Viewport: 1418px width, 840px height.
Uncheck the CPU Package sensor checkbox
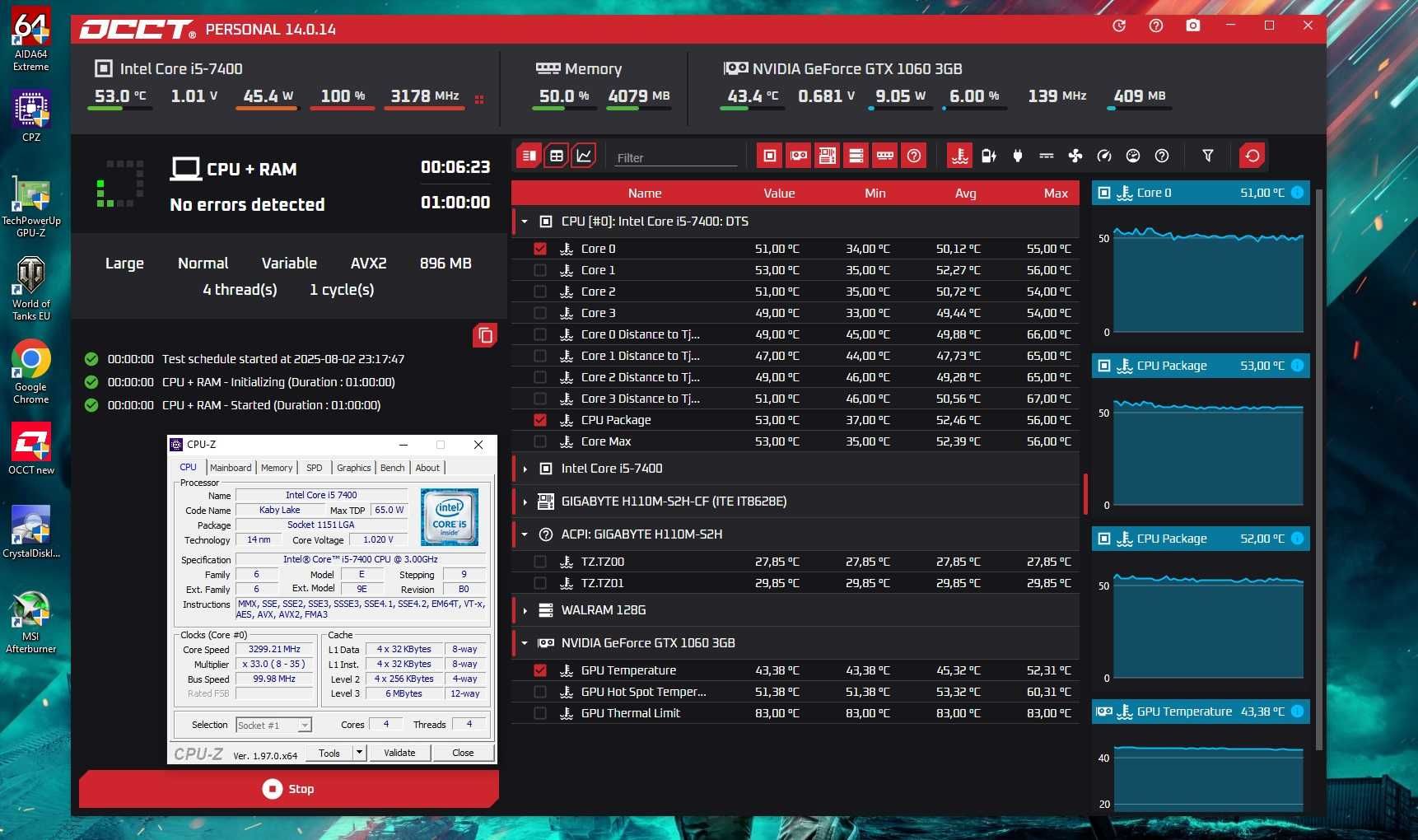(x=540, y=420)
